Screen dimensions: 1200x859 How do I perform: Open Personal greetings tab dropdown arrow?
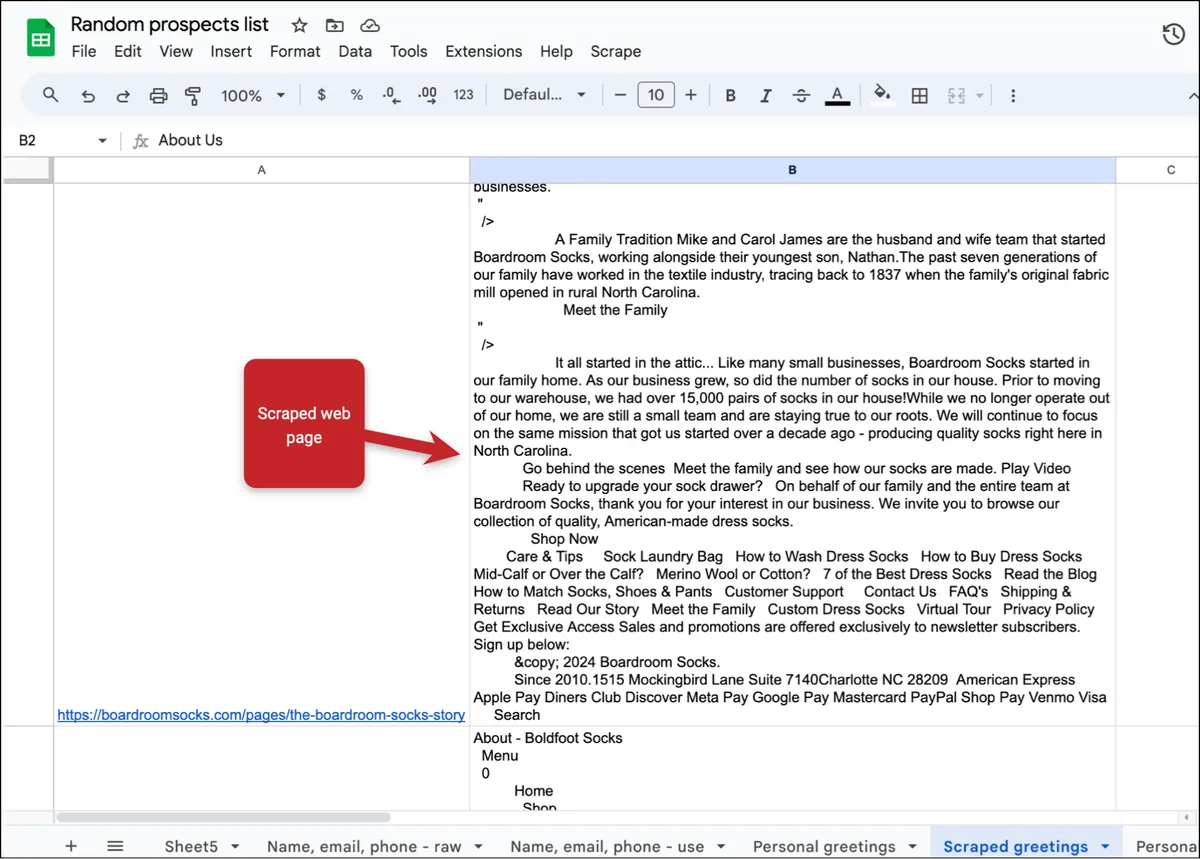pos(912,847)
